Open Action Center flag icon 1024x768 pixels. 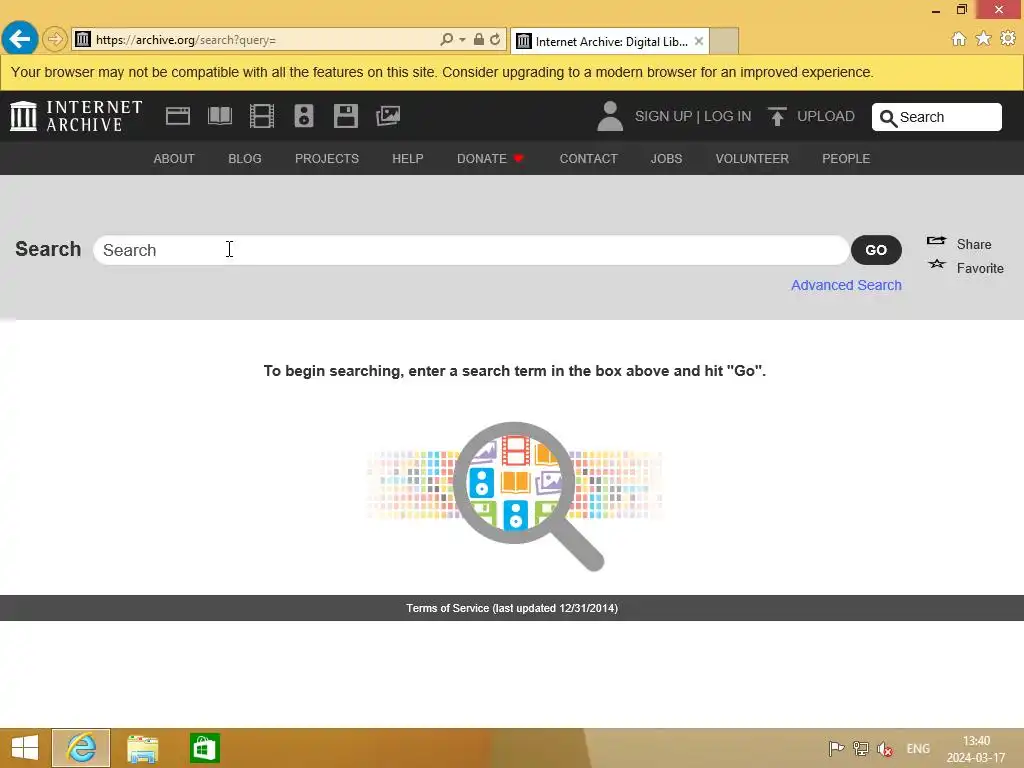[x=836, y=749]
